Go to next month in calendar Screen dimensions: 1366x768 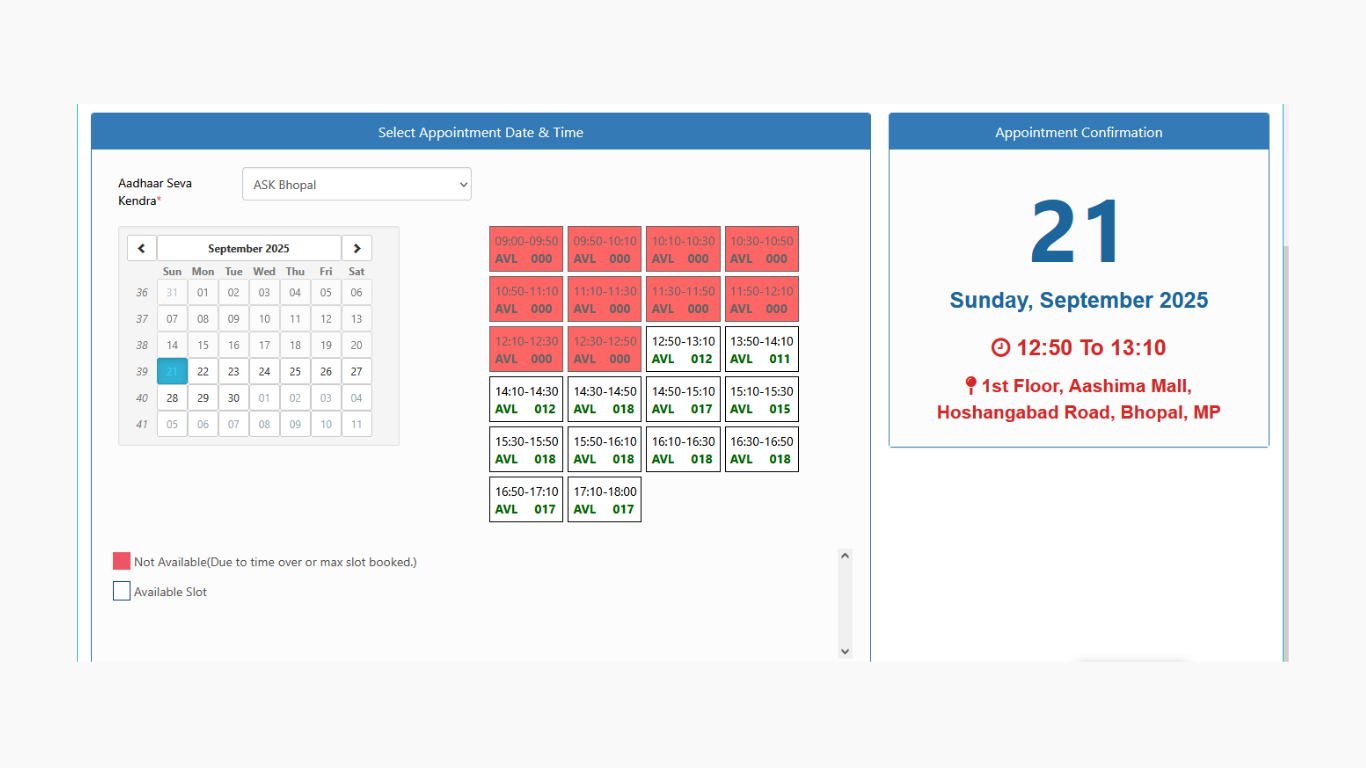pos(357,248)
